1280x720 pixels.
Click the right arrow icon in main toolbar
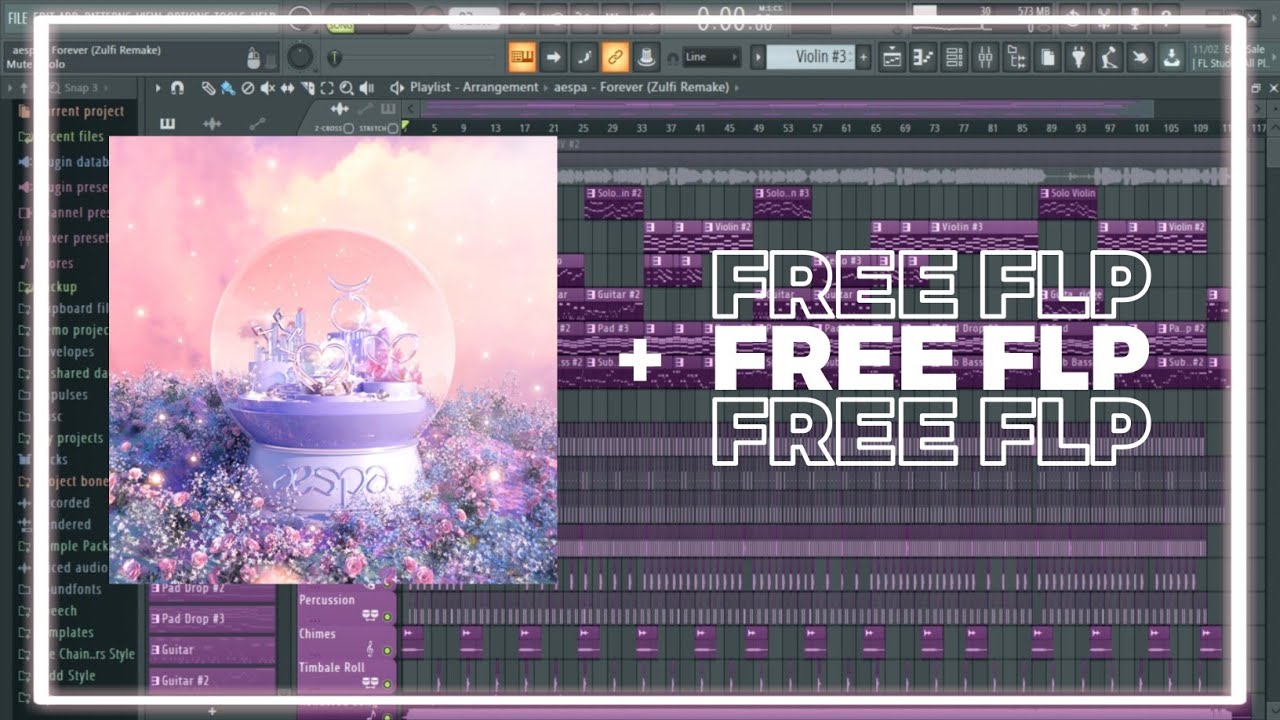(553, 58)
